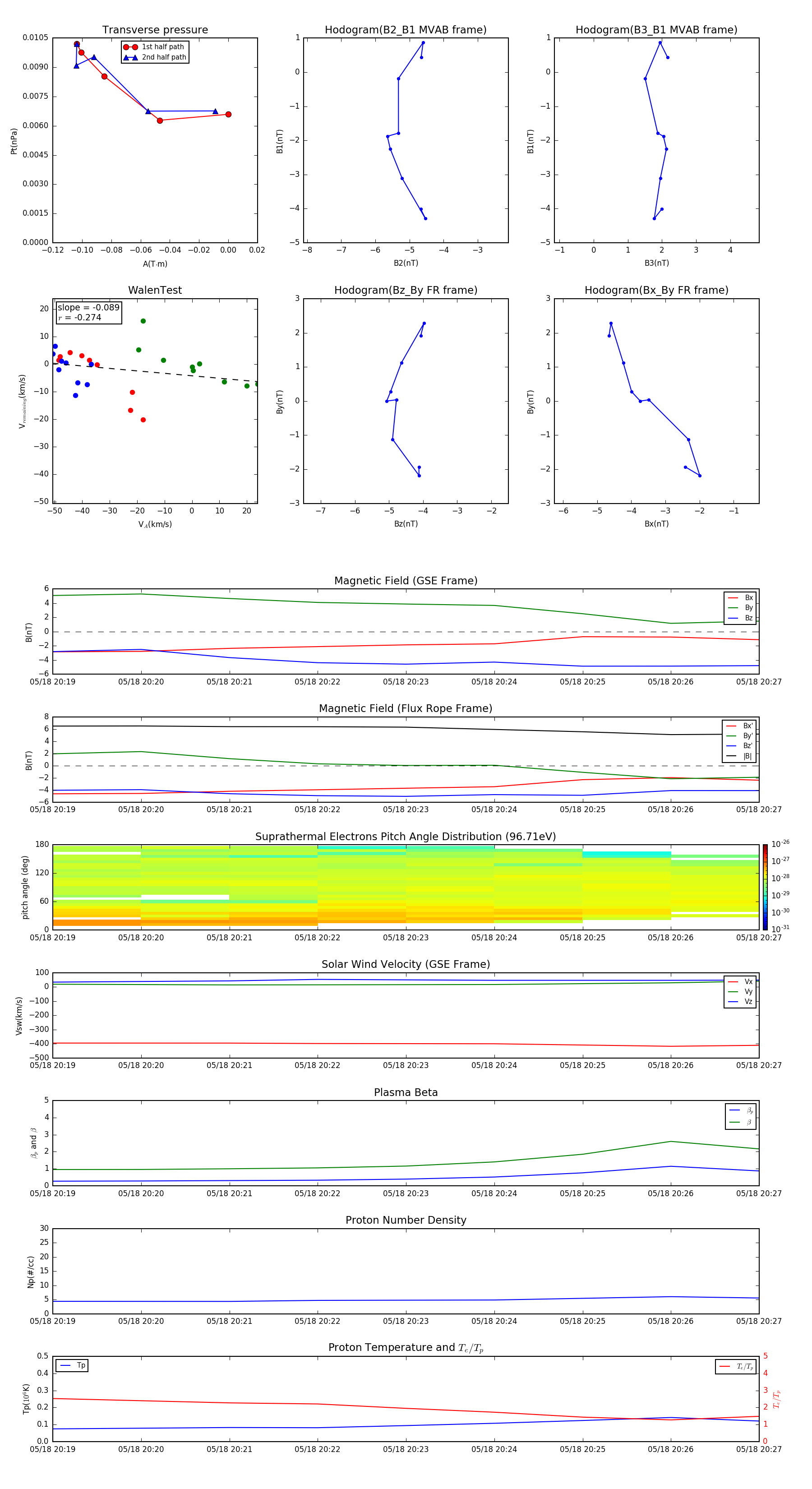Click the 'Transverse pressure' plot title
The width and height of the screenshot is (812, 1489).
pos(155,30)
